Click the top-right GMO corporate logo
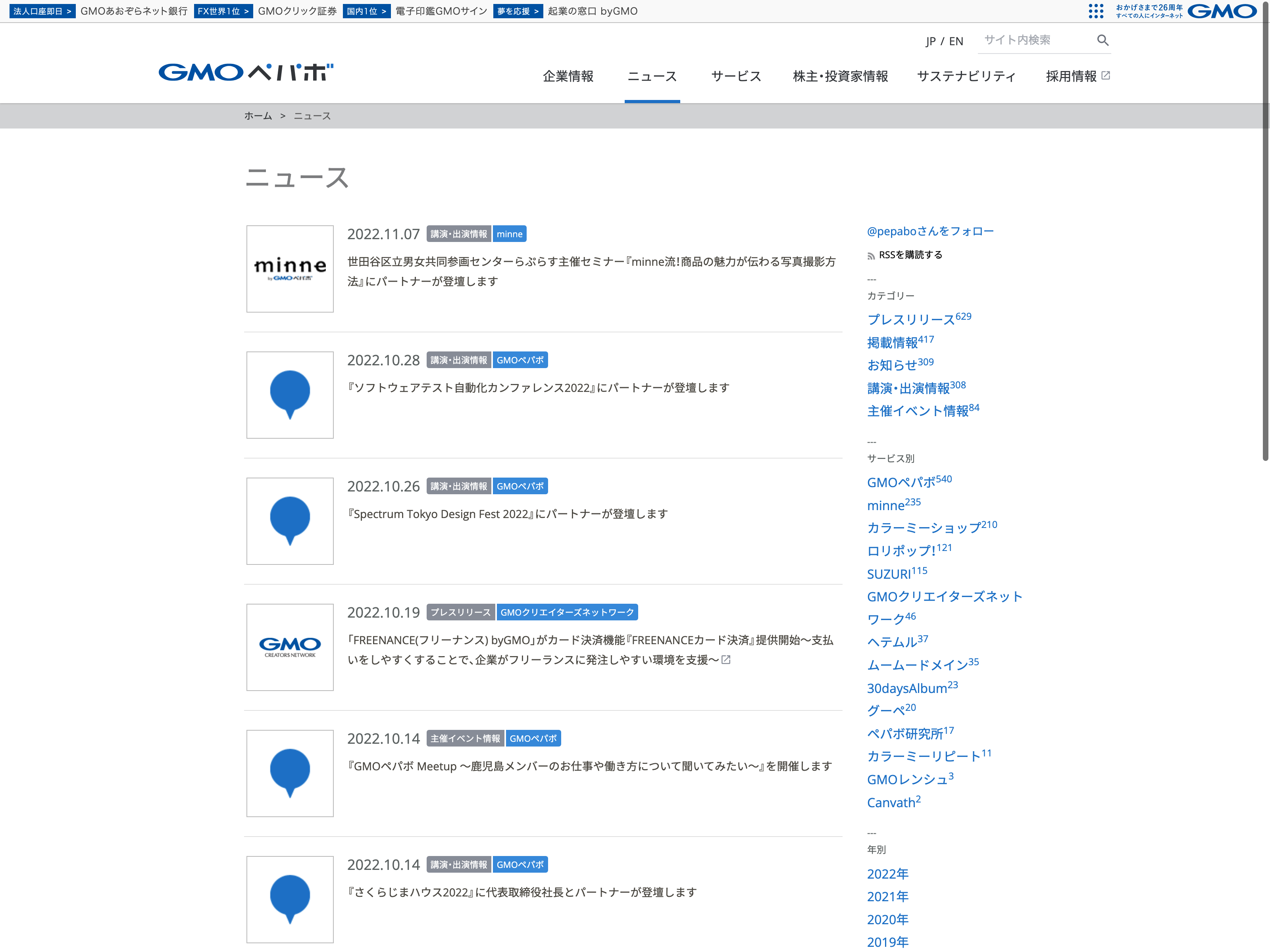Viewport: 1270px width, 952px height. click(1221, 11)
